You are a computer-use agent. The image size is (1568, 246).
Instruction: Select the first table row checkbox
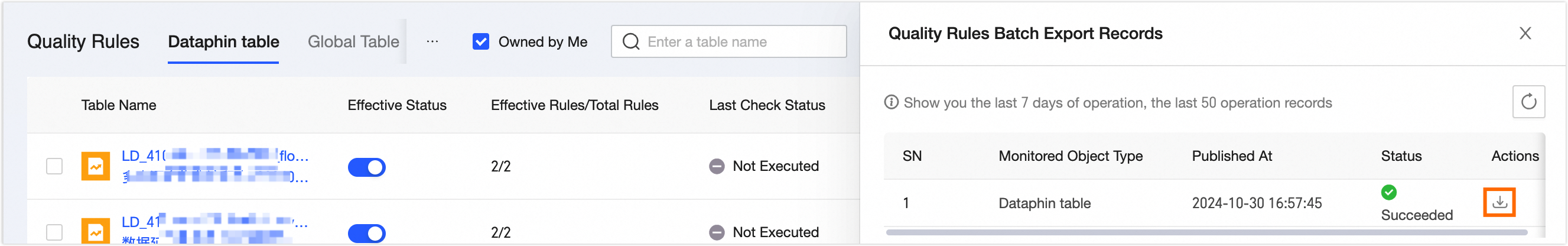click(x=55, y=166)
